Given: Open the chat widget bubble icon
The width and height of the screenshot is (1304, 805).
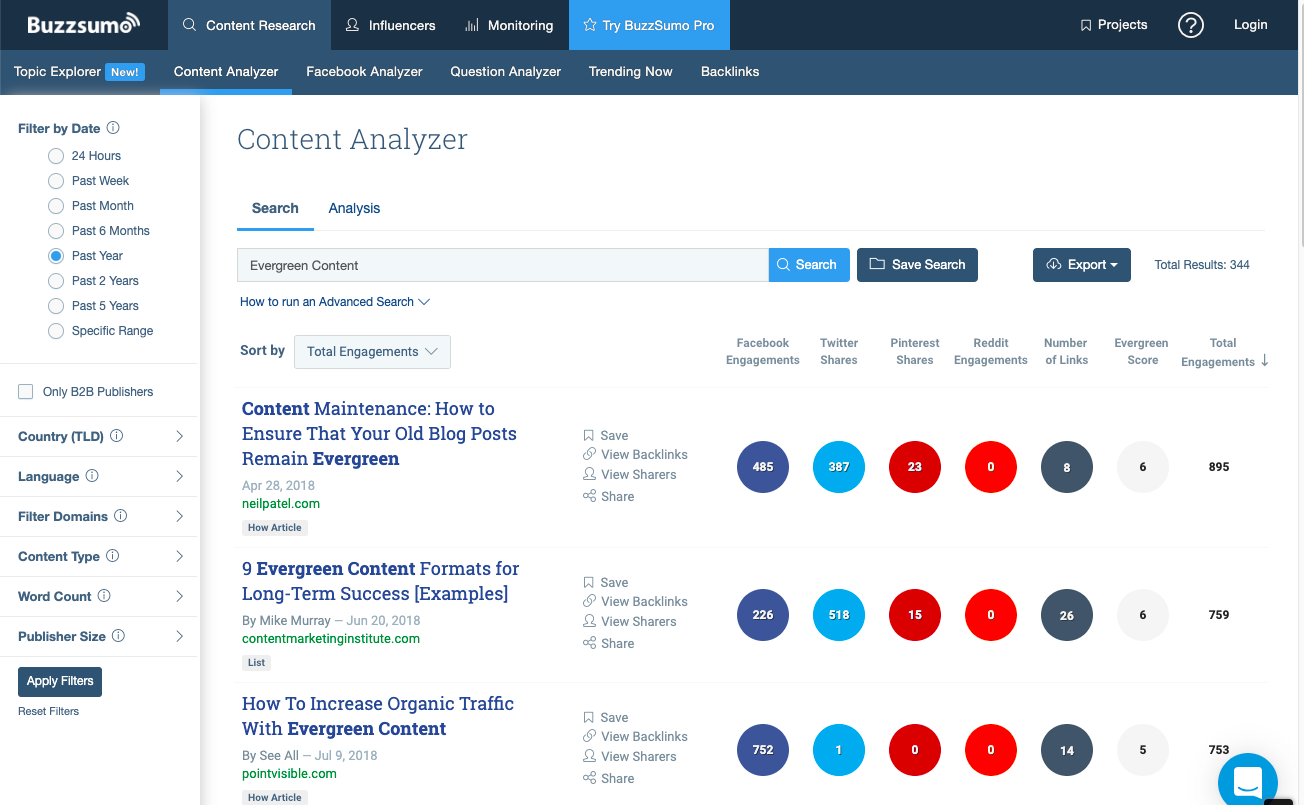Looking at the screenshot, I should [x=1248, y=782].
